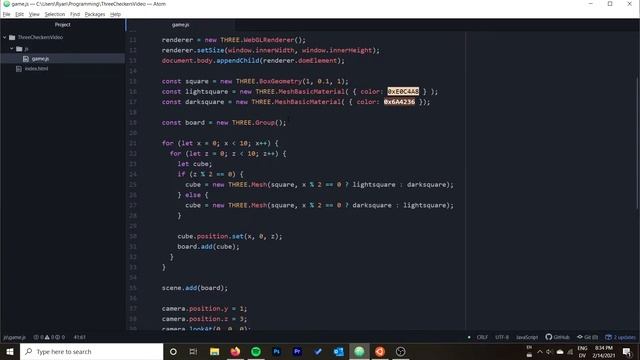Screen dimensions: 640x360
Task: Open the blue checkmark app on taskbar
Action: click(318, 351)
